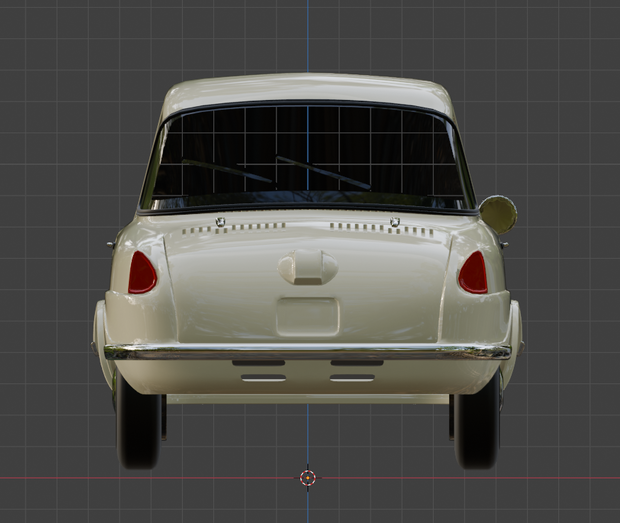Click the left row of vent louvers

[234, 228]
